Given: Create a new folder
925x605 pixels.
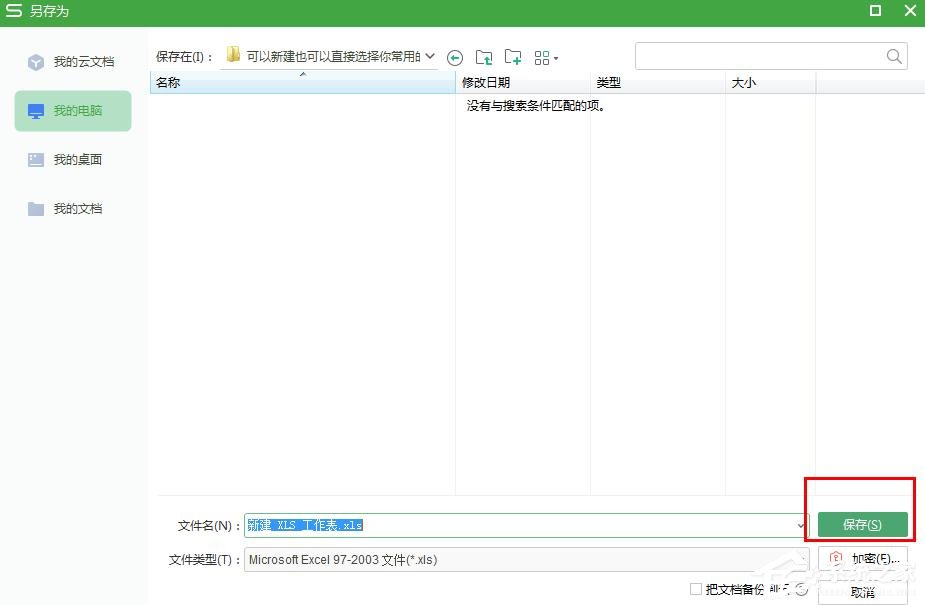Looking at the screenshot, I should 513,57.
